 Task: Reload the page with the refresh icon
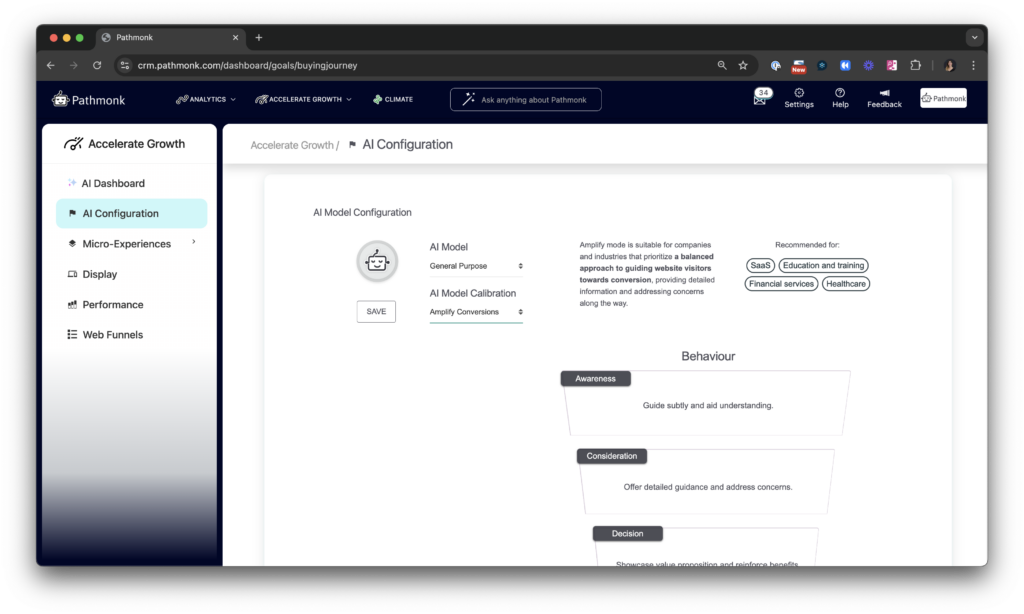click(x=97, y=65)
